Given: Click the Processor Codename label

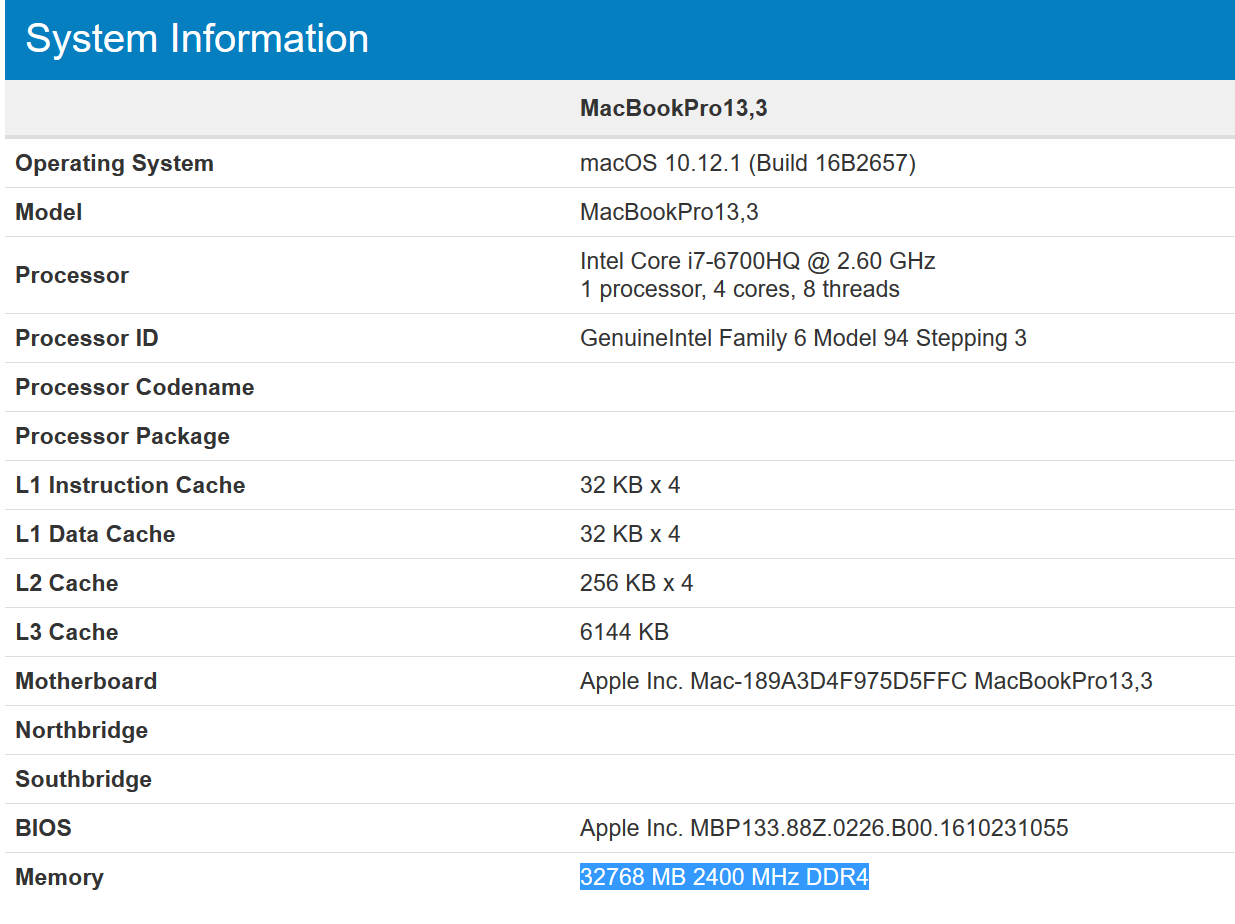Looking at the screenshot, I should tap(135, 387).
